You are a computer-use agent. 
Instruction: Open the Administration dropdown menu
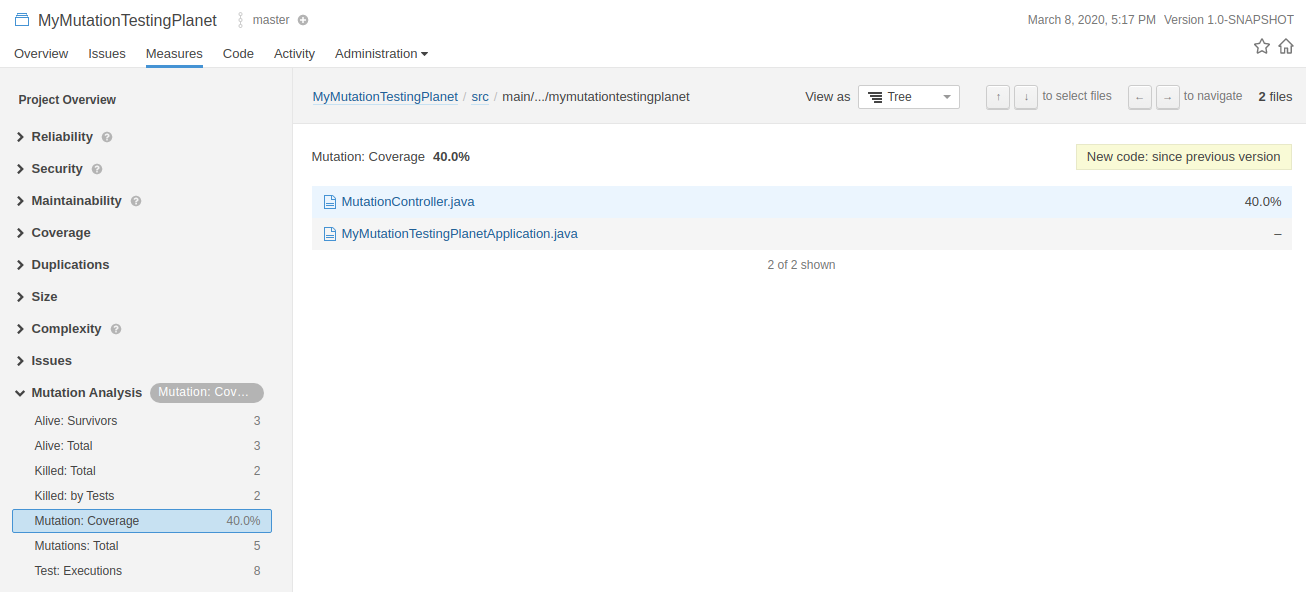pyautogui.click(x=382, y=54)
